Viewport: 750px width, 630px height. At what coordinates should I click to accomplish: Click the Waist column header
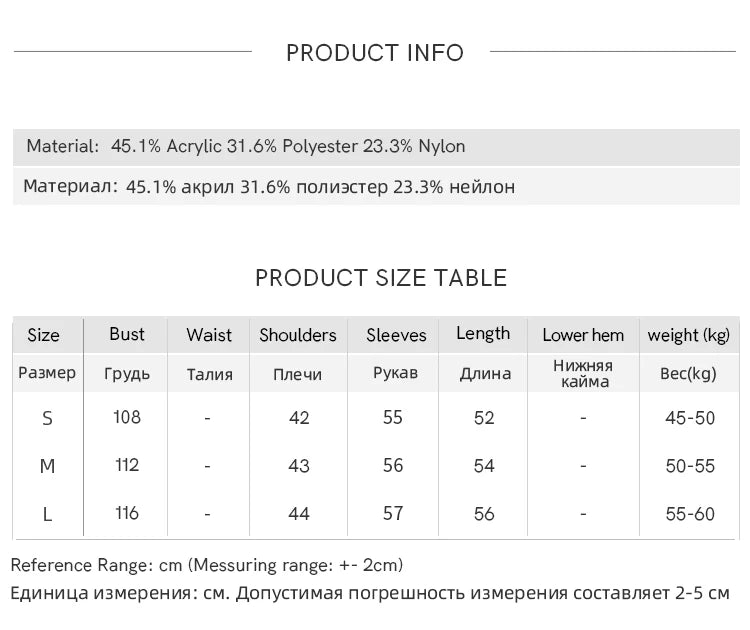[209, 335]
